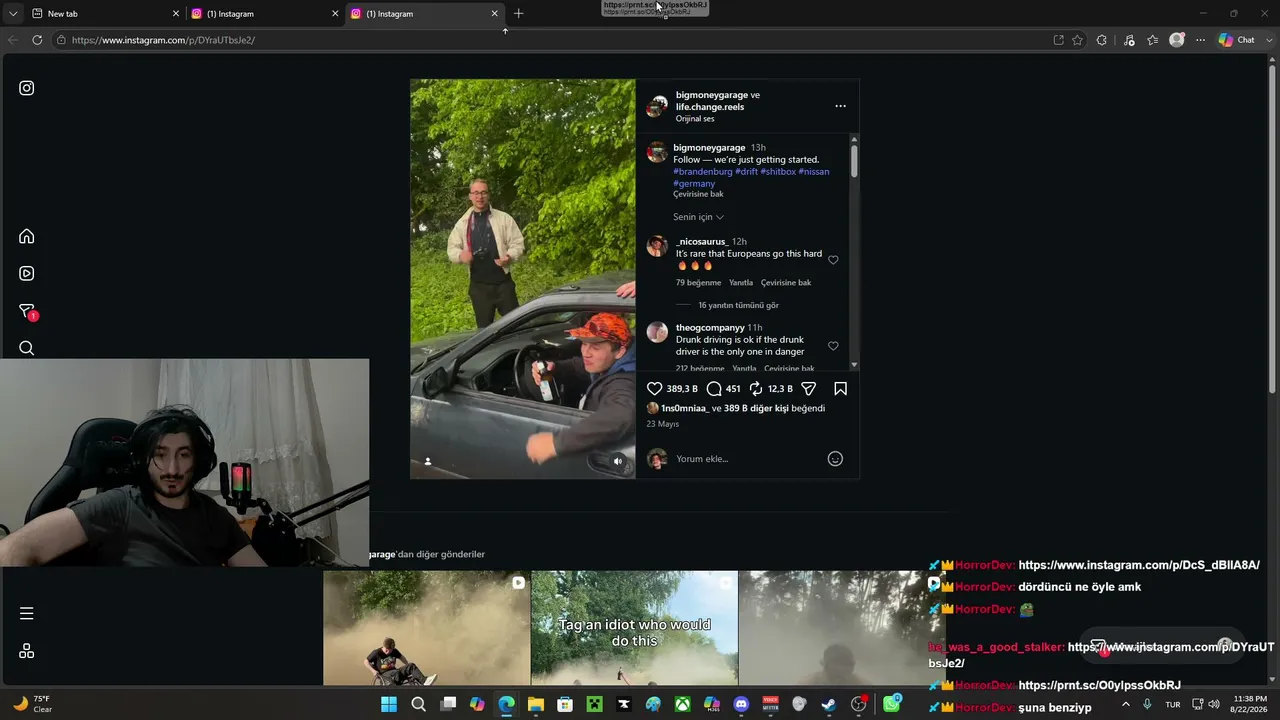This screenshot has width=1280, height=720.
Task: Open the 'Orijinal ses' audio link
Action: (695, 119)
